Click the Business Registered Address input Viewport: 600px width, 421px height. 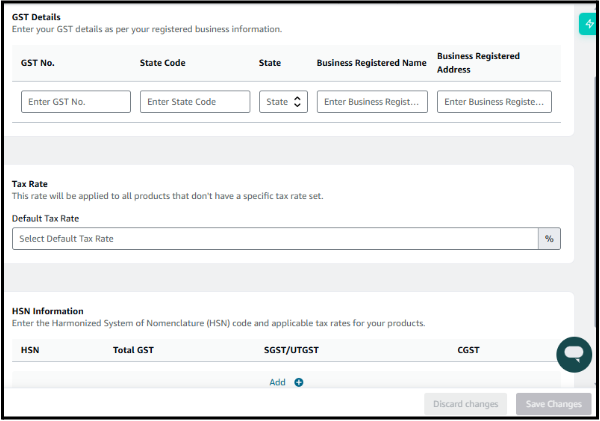(x=494, y=102)
